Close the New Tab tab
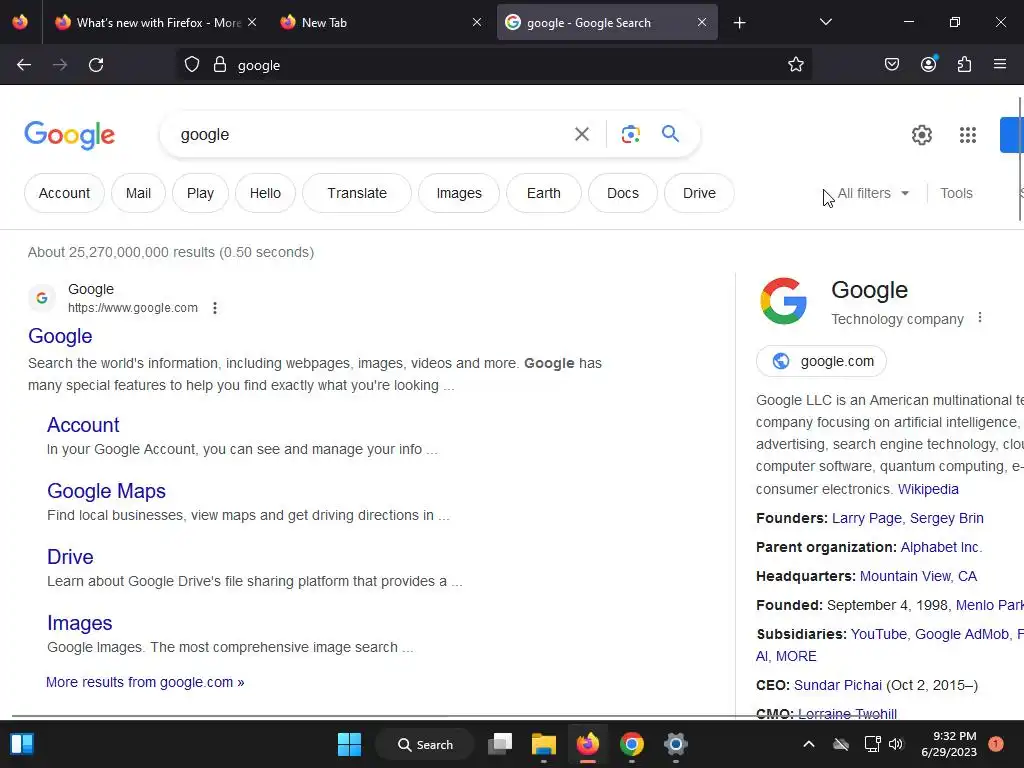Viewport: 1024px width, 768px height. click(477, 22)
